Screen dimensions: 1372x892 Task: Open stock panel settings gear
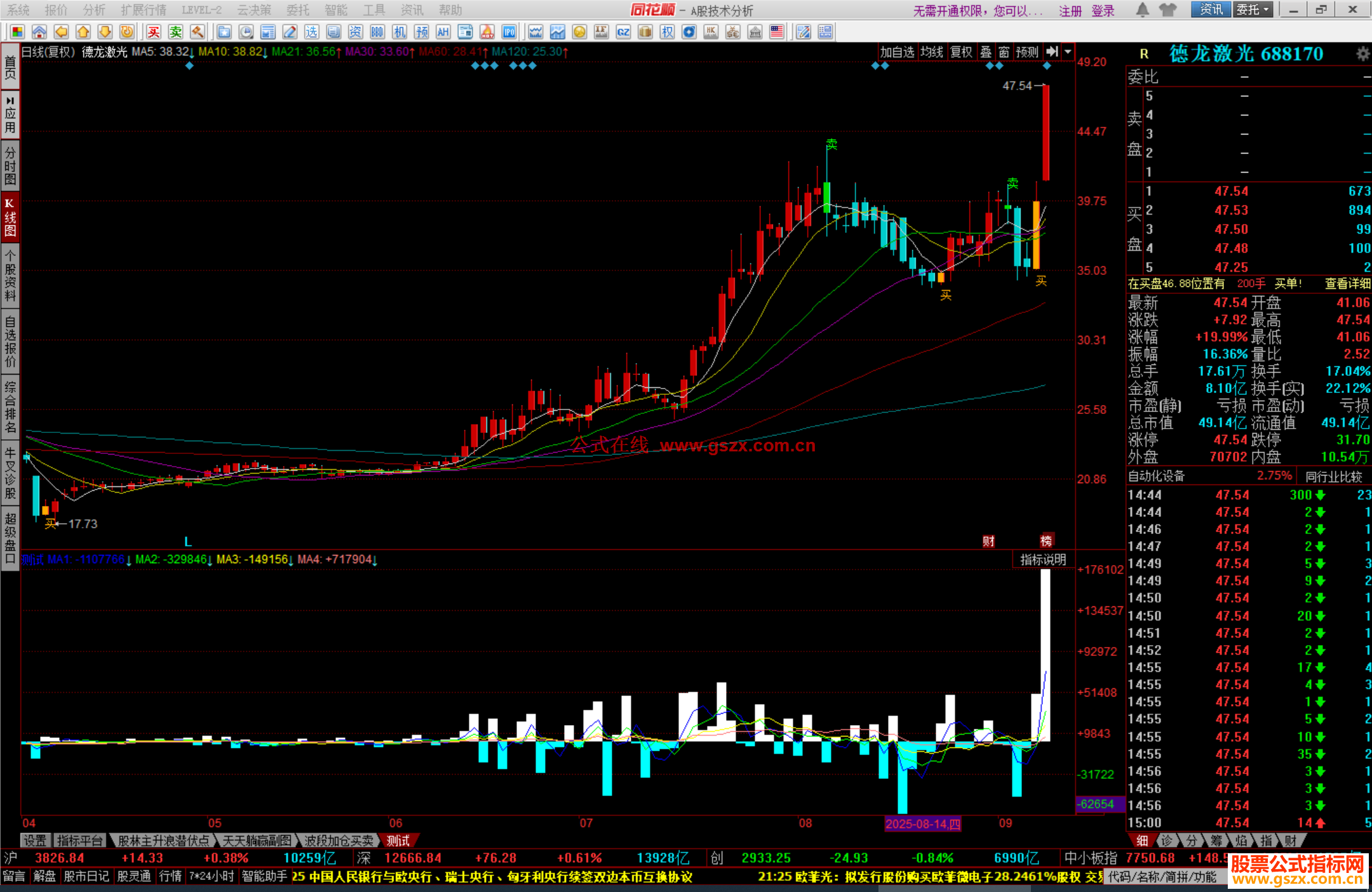point(1362,54)
